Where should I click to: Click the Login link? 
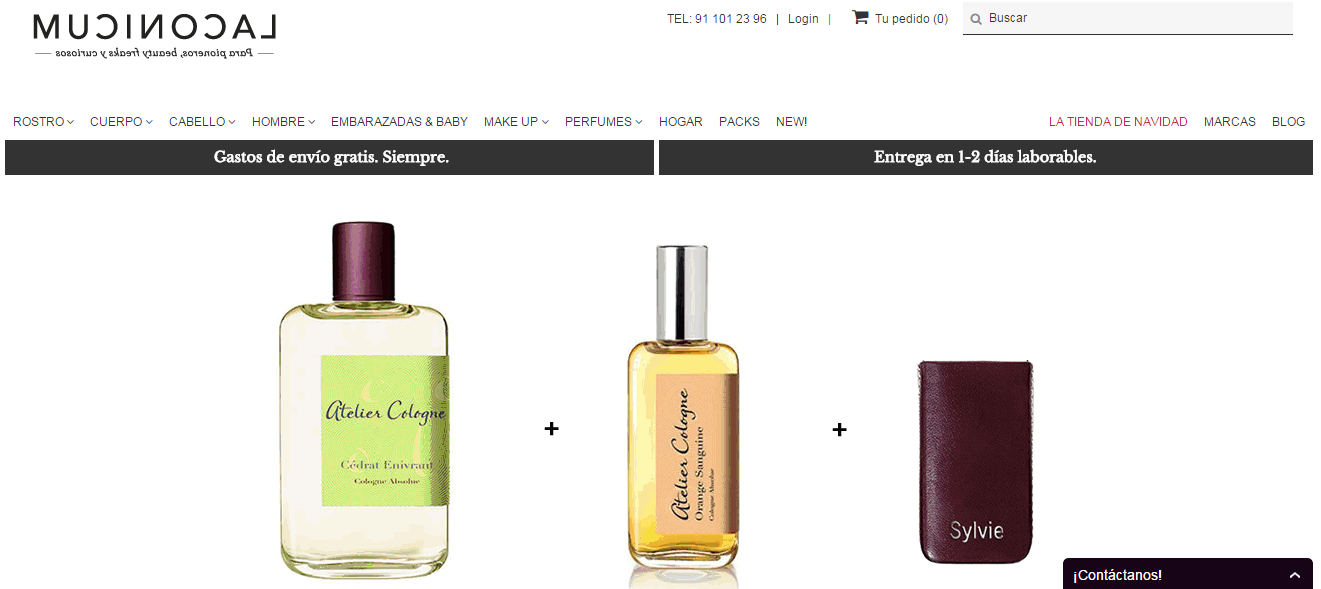803,19
